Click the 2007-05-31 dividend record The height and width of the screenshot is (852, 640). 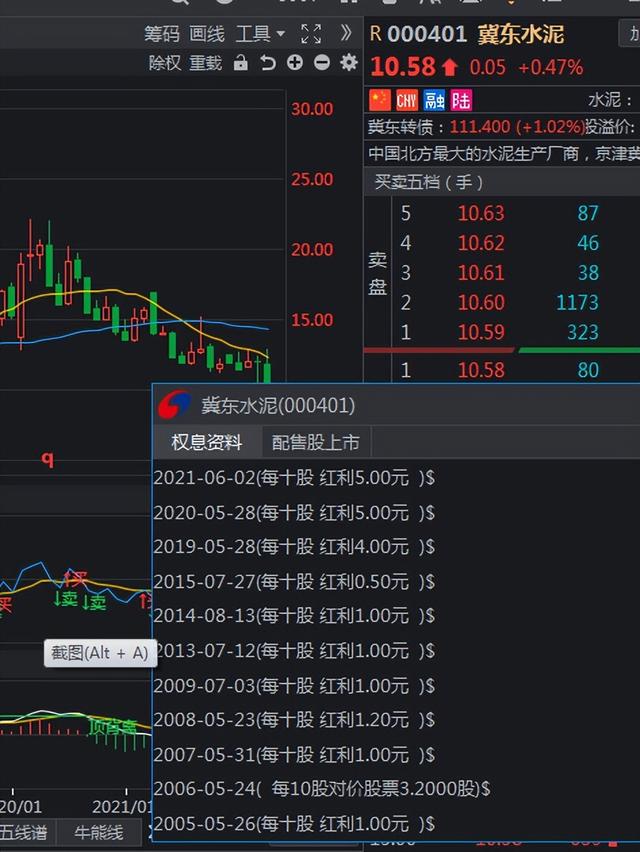[294, 754]
